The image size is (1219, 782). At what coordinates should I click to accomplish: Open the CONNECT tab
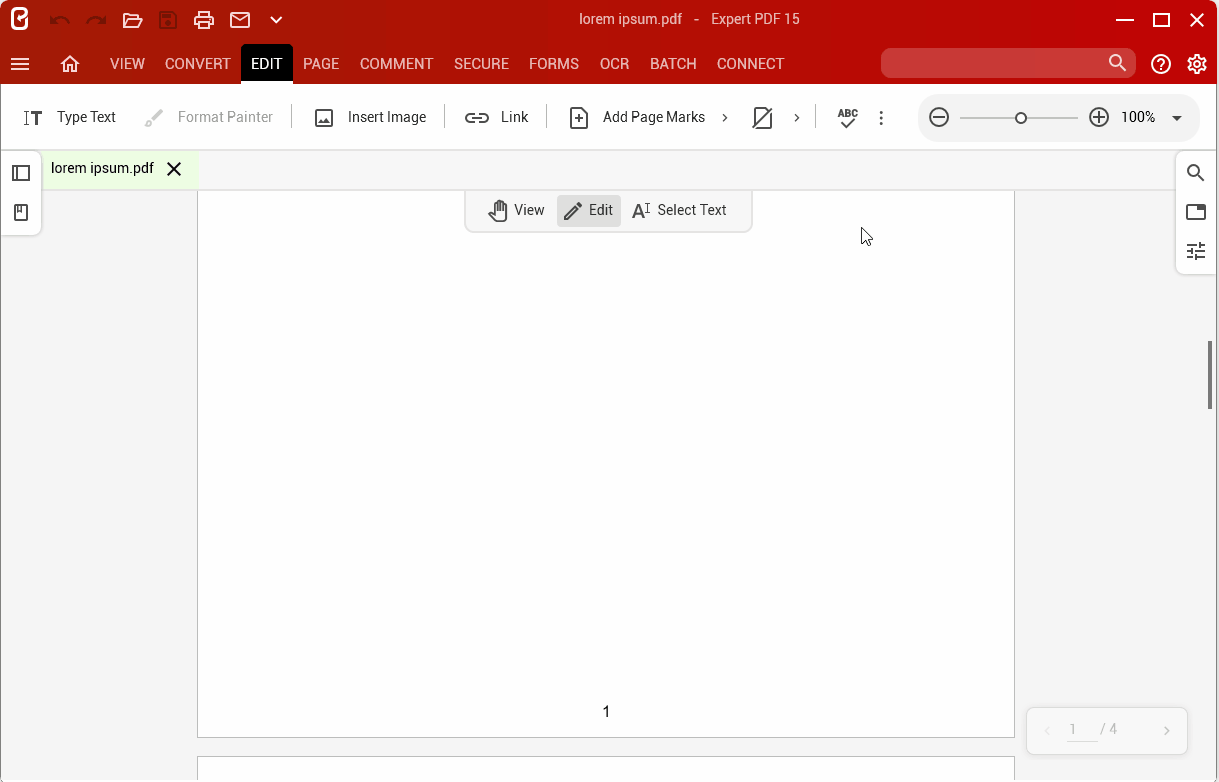[750, 64]
